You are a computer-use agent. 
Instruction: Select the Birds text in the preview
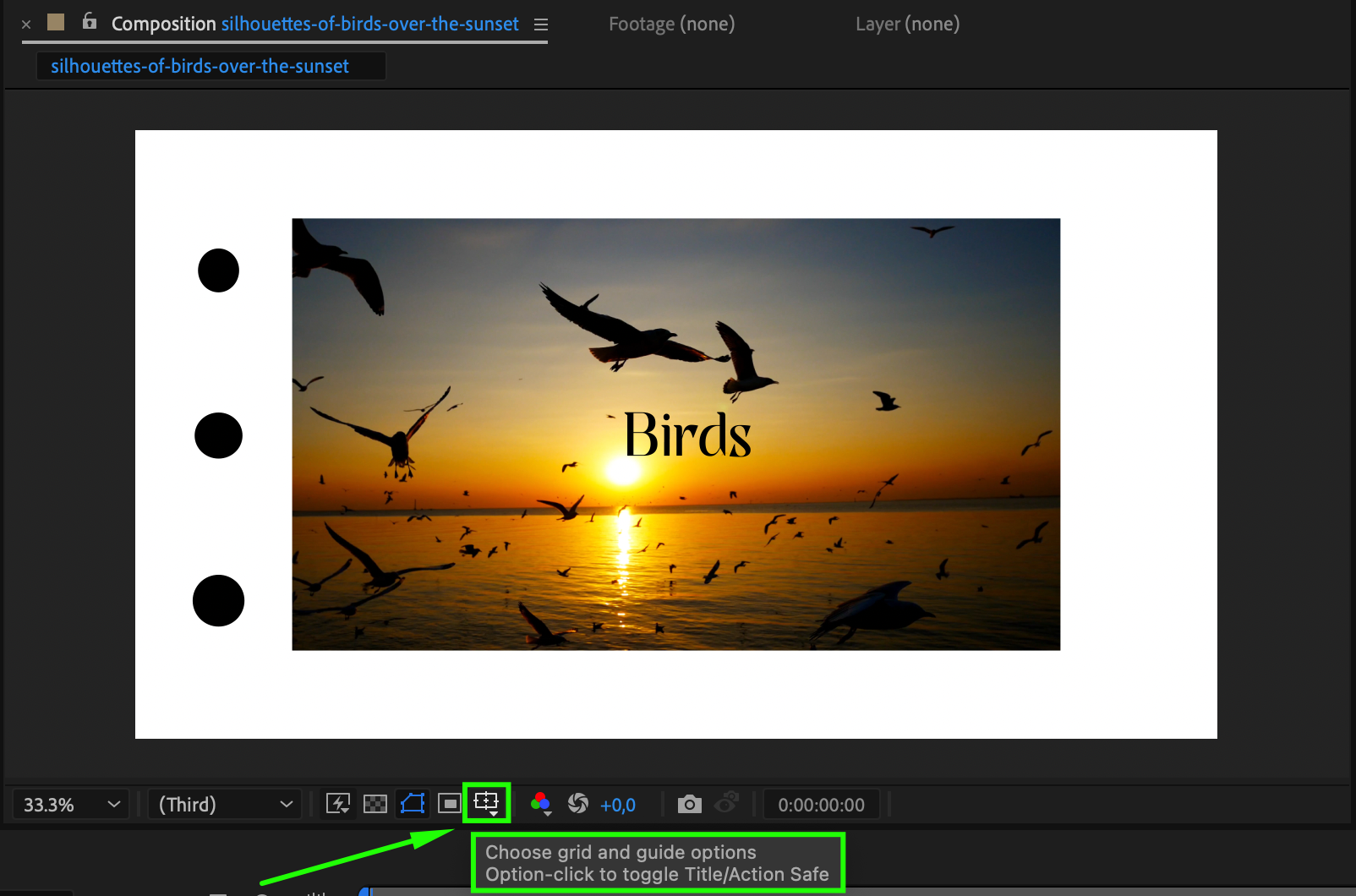pos(686,436)
